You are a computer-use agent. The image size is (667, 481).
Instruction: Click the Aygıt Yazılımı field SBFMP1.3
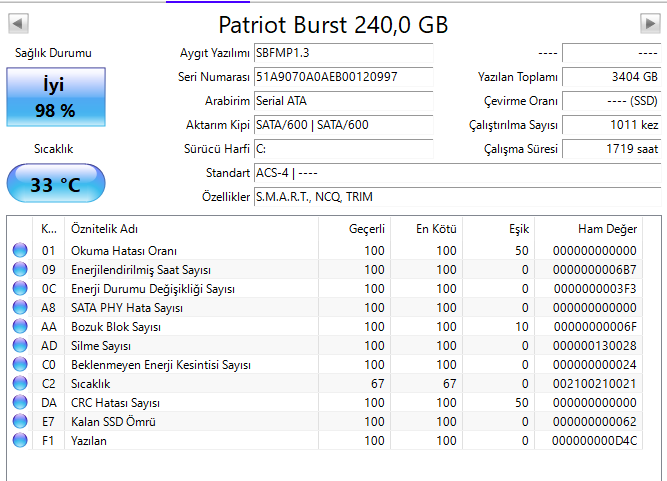click(344, 53)
